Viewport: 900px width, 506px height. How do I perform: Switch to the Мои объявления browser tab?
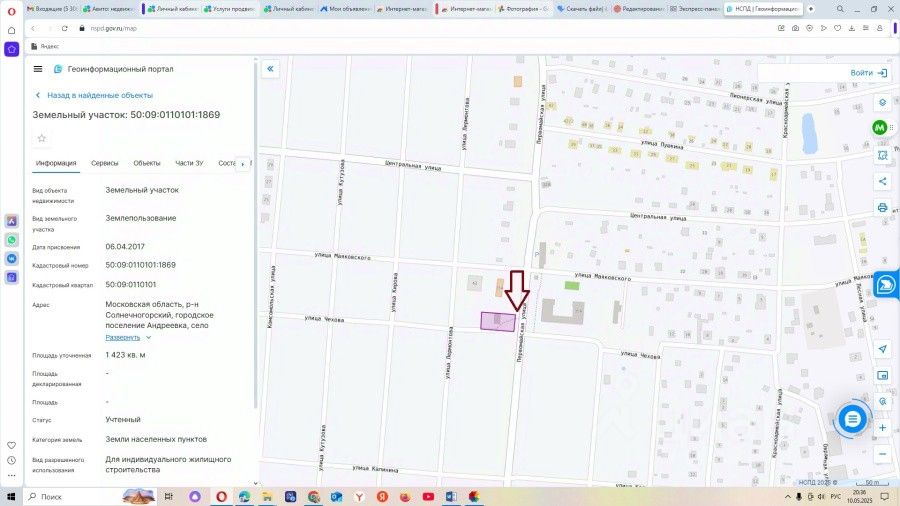(x=346, y=9)
